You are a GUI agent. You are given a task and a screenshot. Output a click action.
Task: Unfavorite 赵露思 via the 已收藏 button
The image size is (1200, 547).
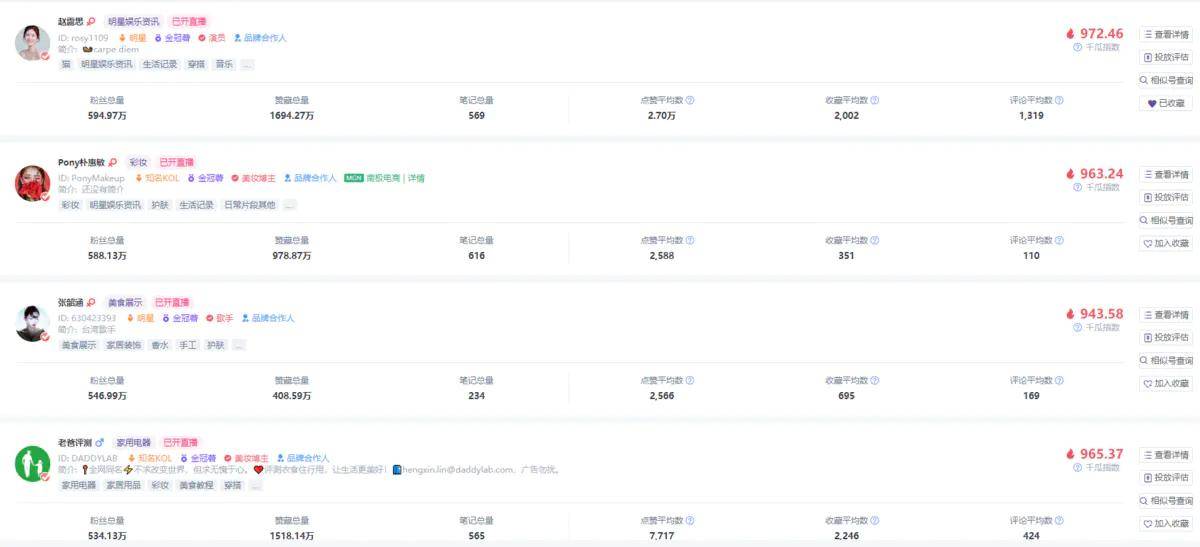1165,103
